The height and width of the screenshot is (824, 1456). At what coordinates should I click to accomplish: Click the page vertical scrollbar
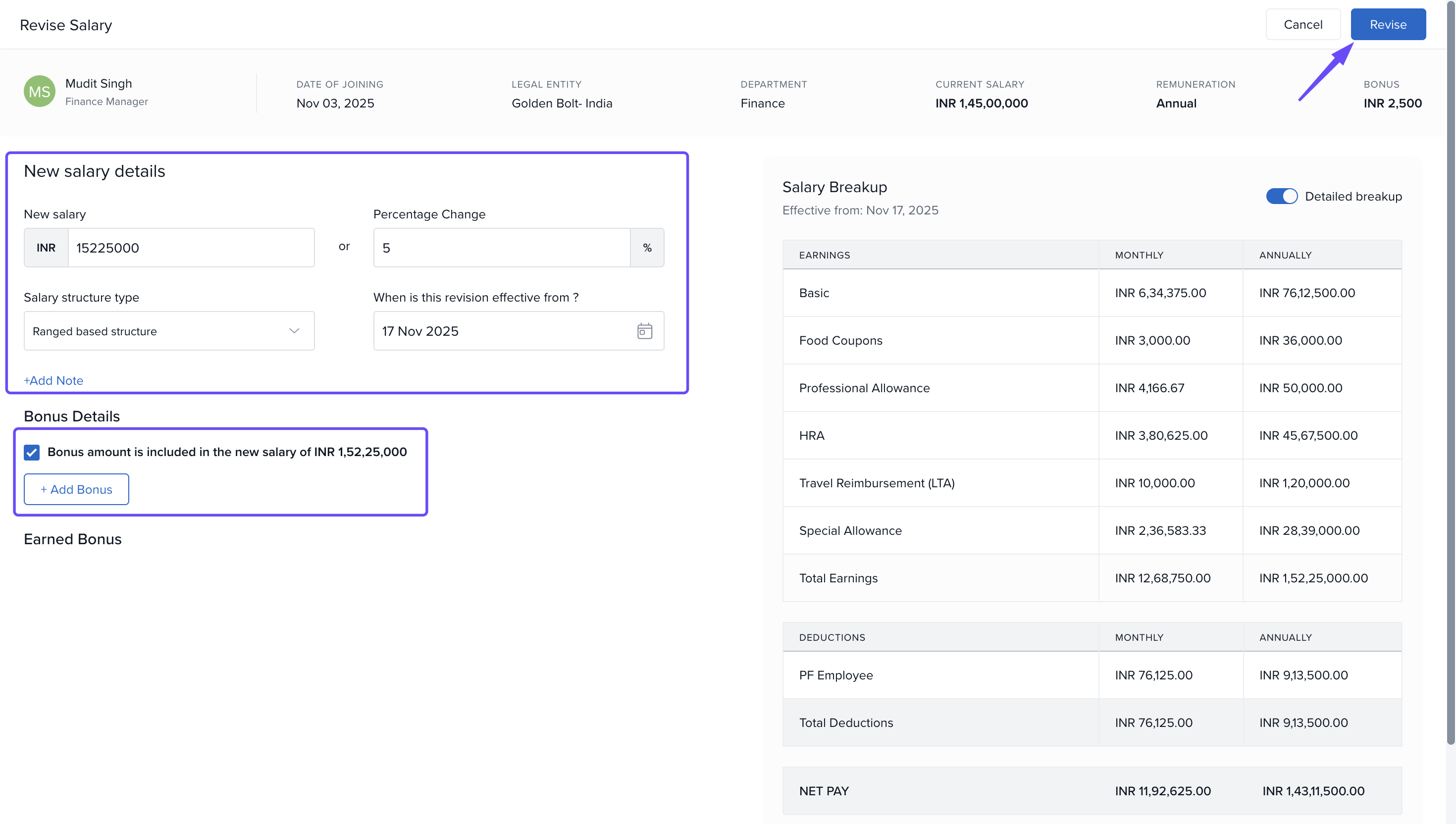point(1451,373)
